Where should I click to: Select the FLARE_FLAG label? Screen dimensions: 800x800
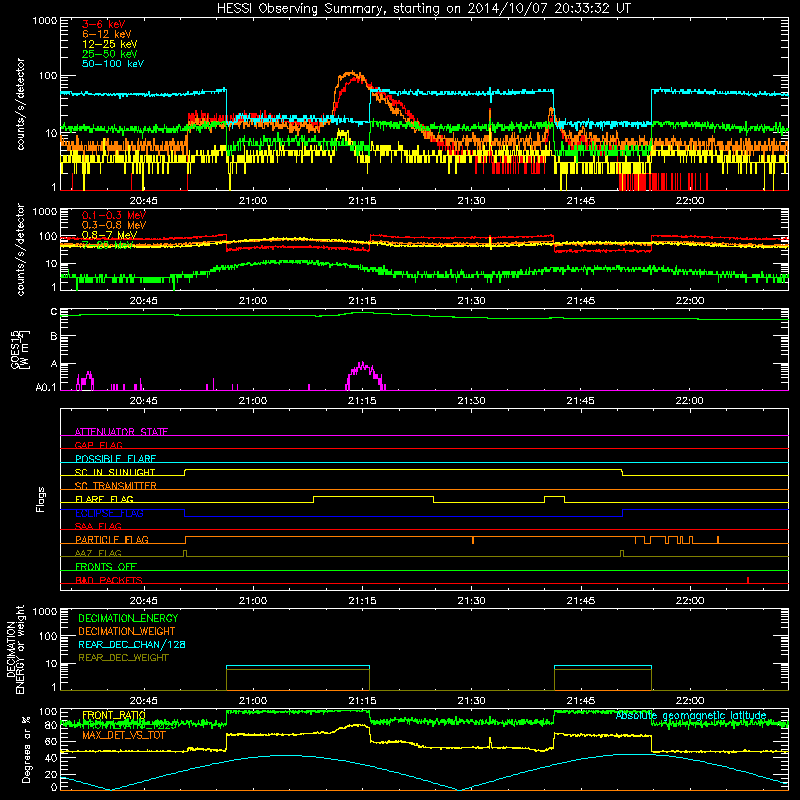point(104,499)
